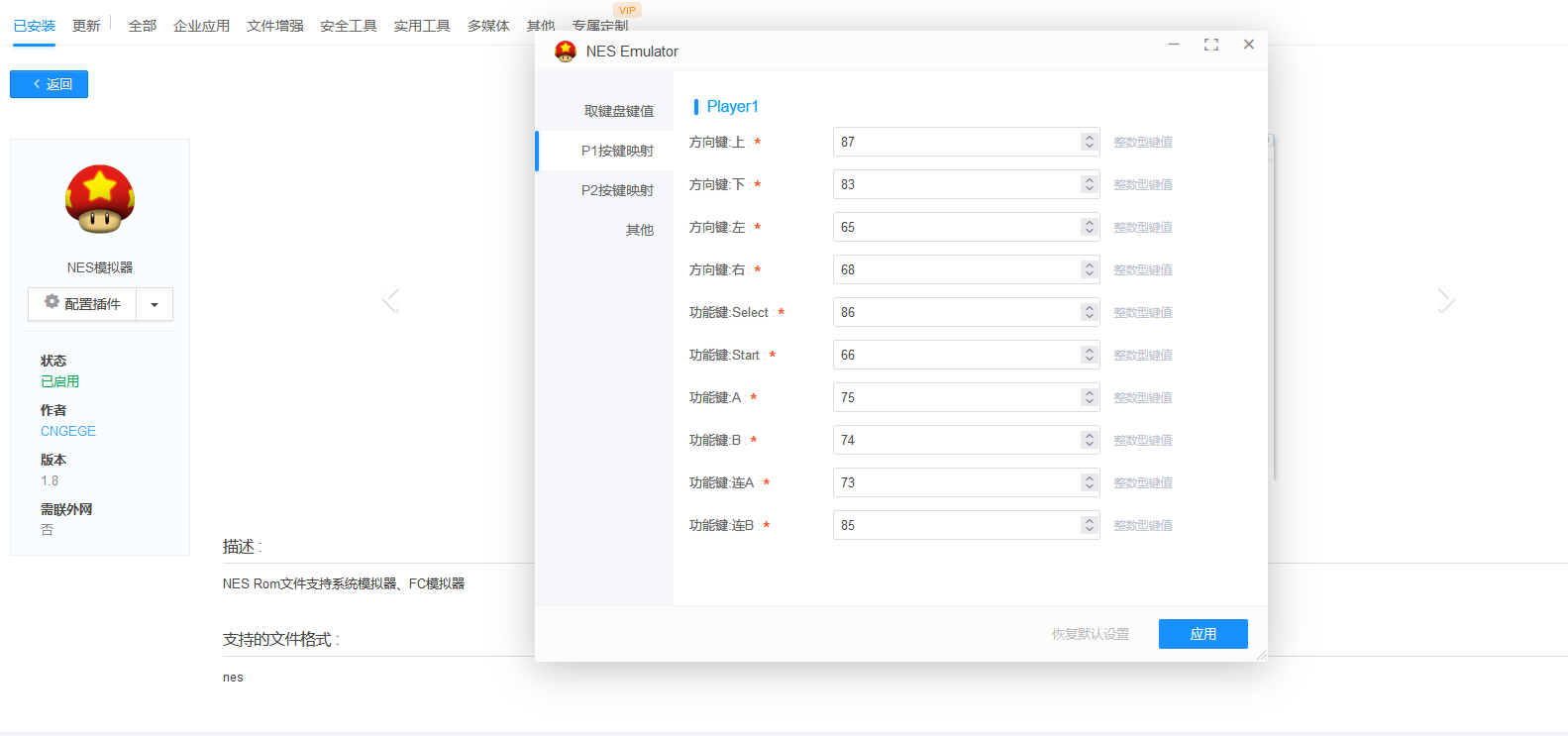This screenshot has width=1568, height=736.
Task: Adjust spinner for 功能键:Start value
Action: (1090, 355)
